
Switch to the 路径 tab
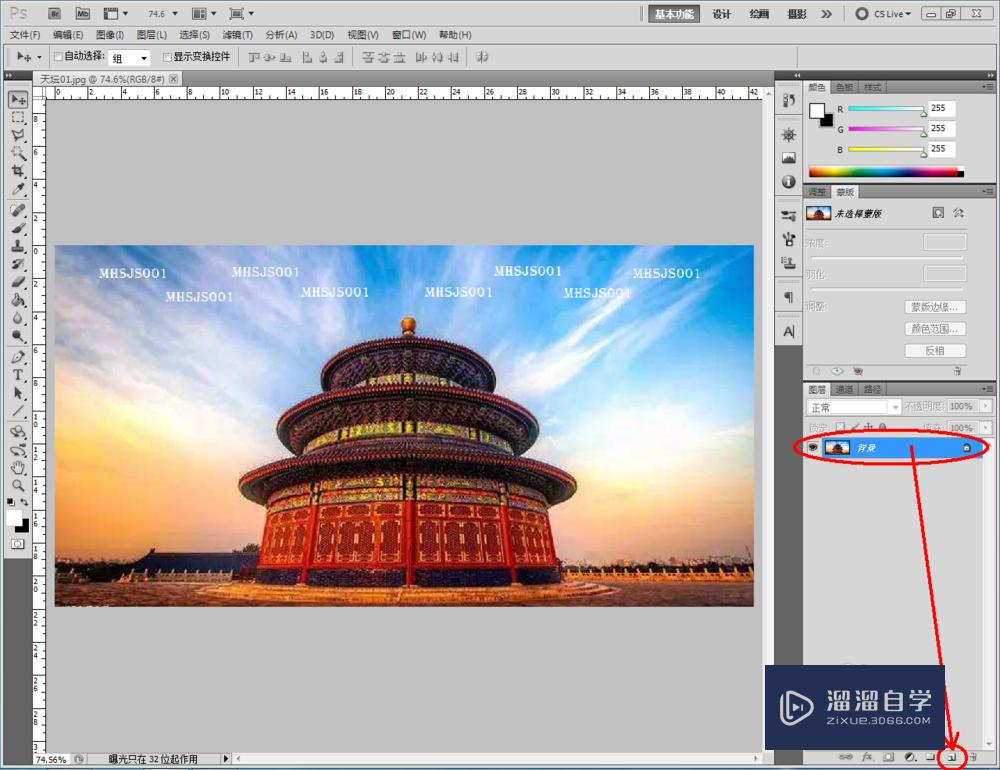point(872,389)
